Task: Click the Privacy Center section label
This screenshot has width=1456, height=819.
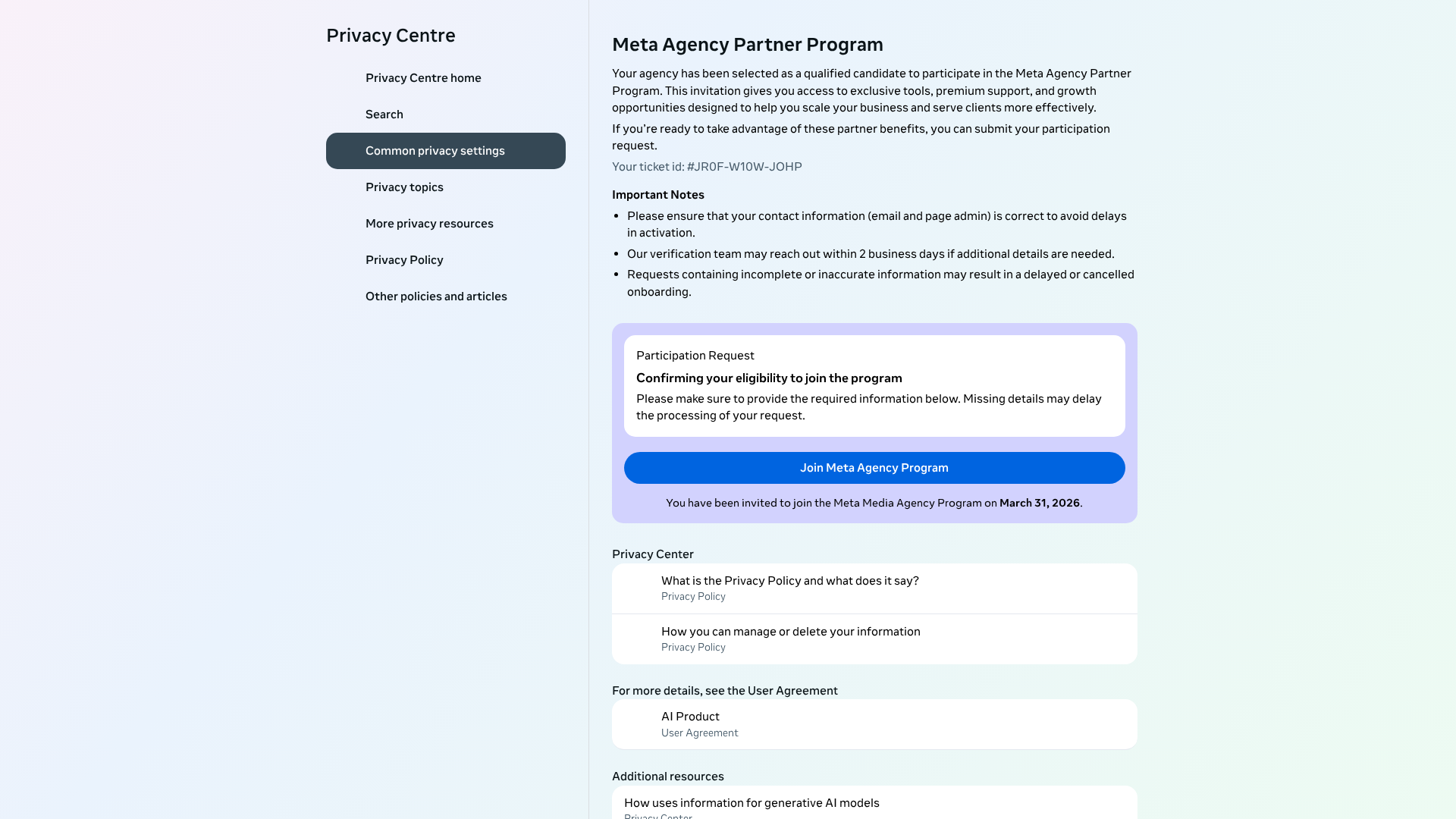Action: coord(653,554)
